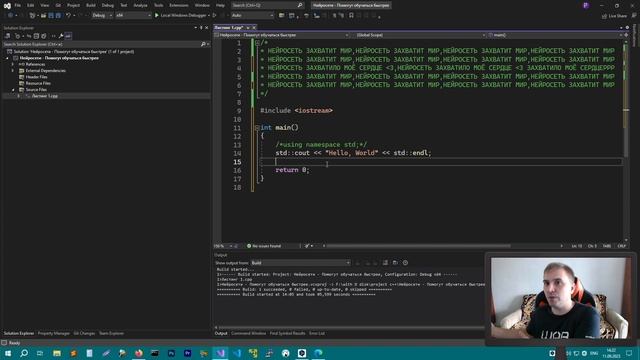Click Show All Files icon in Solution Explorer
Image resolution: width=640 pixels, height=360 pixels.
pyautogui.click(x=44, y=36)
